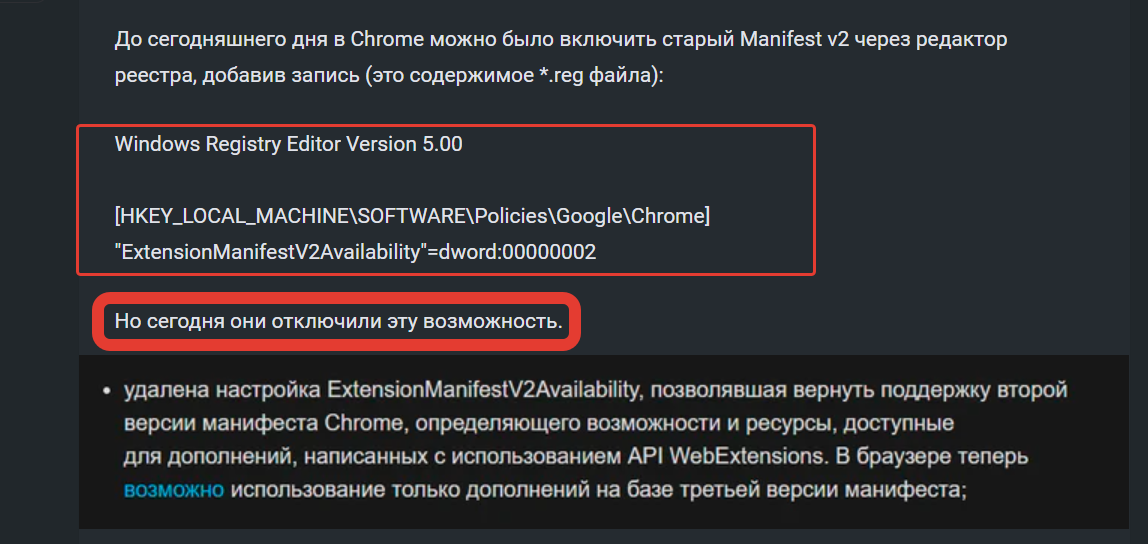Click the dword:00000002 value
Screen dimensions: 1148x544
coord(518,252)
